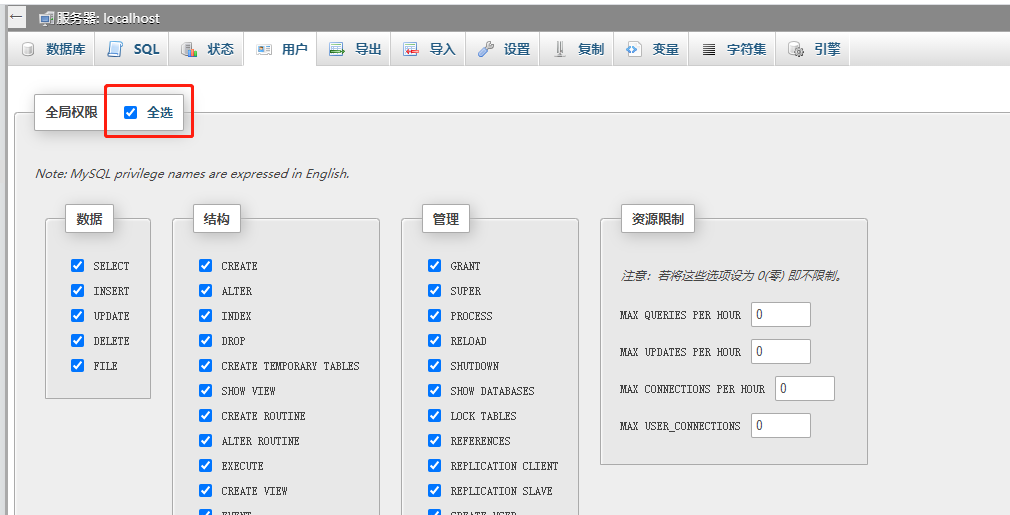Click the replication icon
This screenshot has height=515, width=1010.
[x=560, y=49]
